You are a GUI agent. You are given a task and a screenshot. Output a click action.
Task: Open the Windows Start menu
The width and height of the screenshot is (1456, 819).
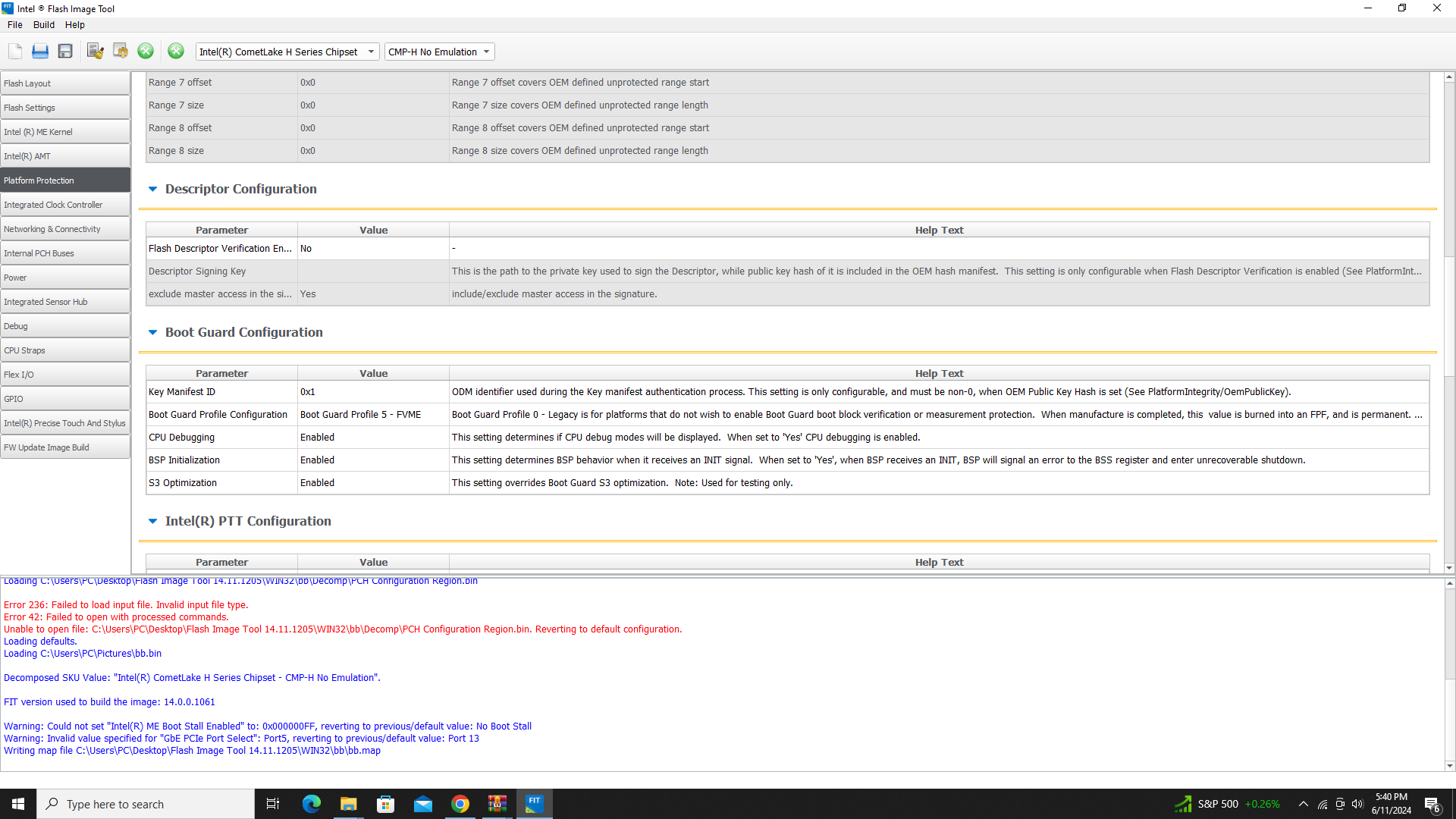pos(18,804)
